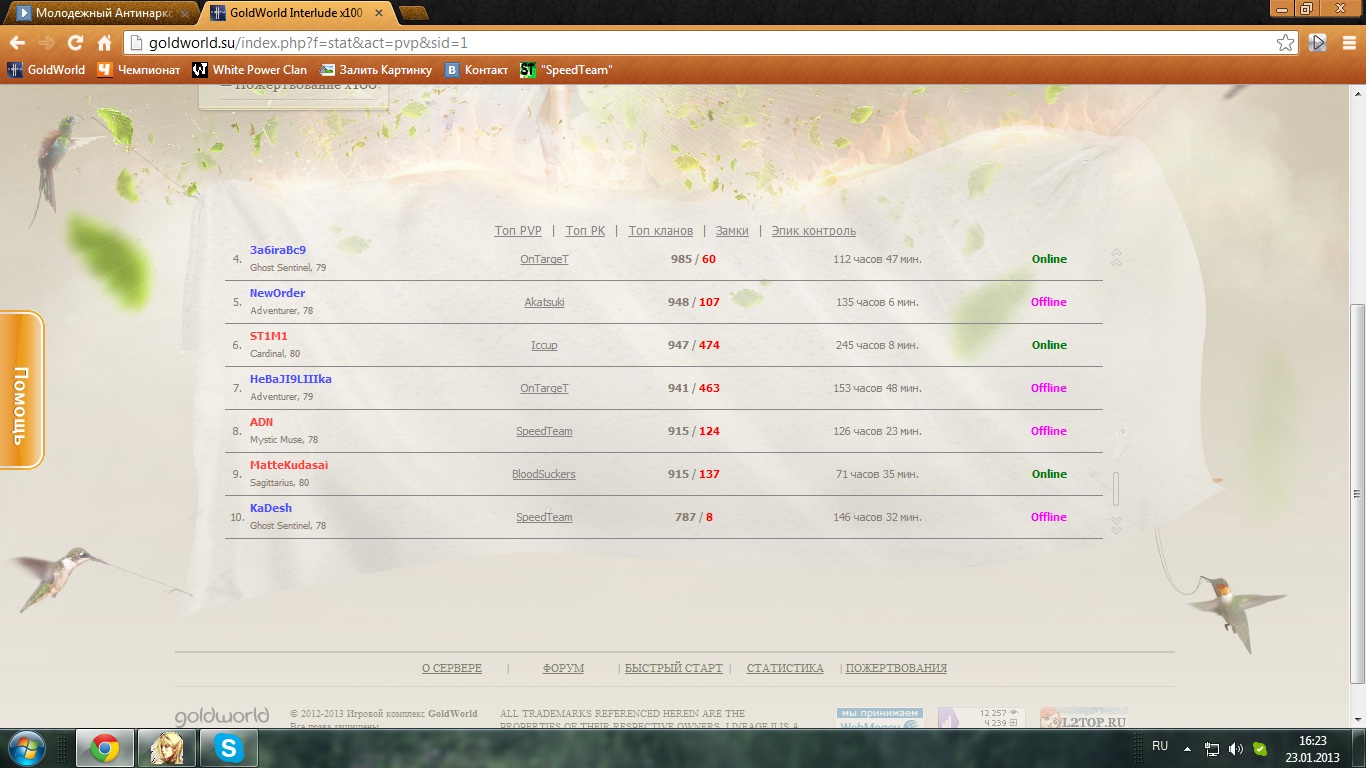This screenshot has width=1366, height=768.
Task: Go back to the previous page
Action: click(17, 43)
